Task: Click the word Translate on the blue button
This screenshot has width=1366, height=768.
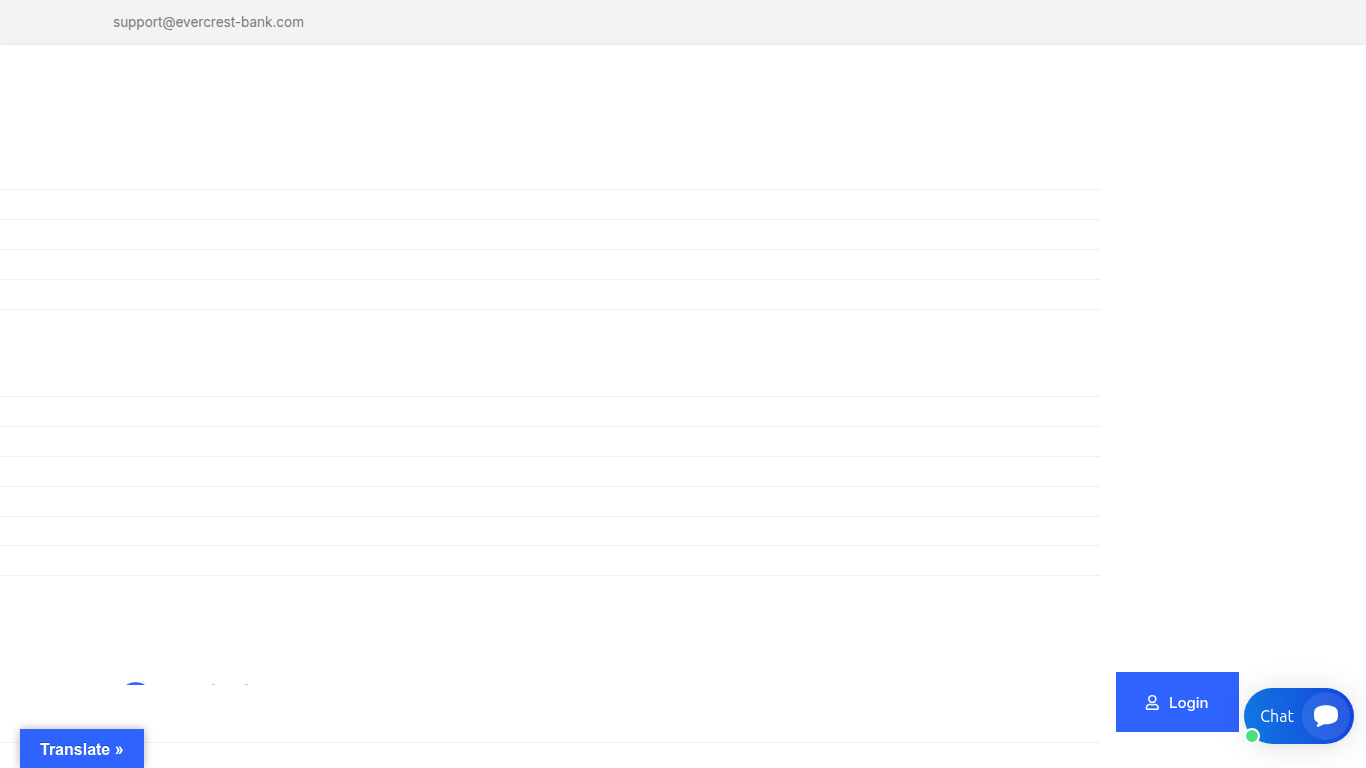Action: point(75,749)
